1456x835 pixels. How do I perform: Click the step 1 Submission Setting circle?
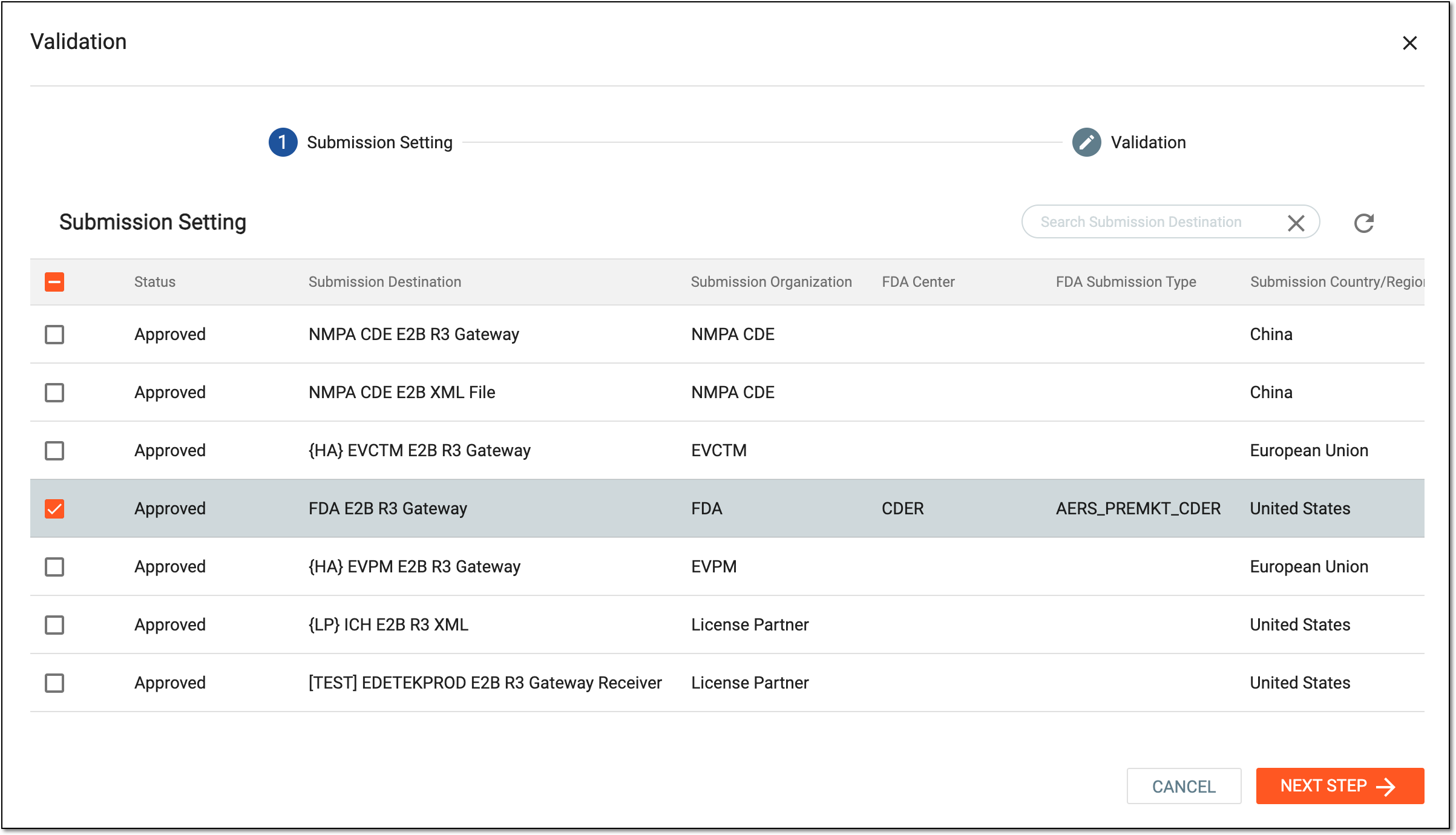click(283, 142)
